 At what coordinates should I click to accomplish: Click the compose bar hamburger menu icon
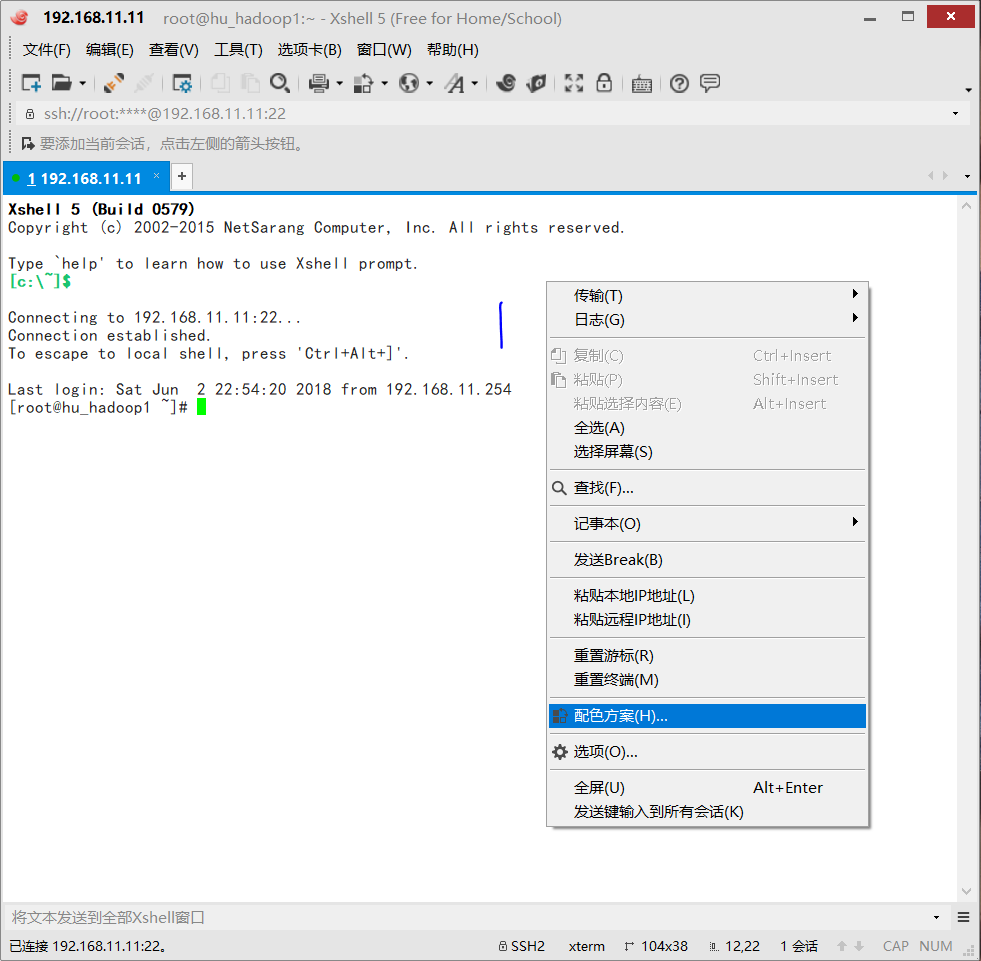pyautogui.click(x=963, y=918)
